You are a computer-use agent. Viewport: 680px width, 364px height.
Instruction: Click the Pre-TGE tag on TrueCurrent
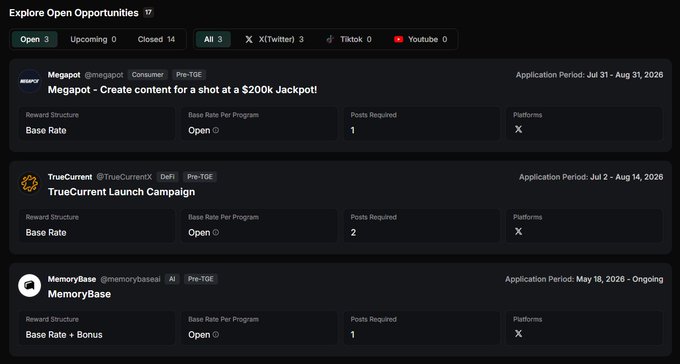[x=200, y=177]
